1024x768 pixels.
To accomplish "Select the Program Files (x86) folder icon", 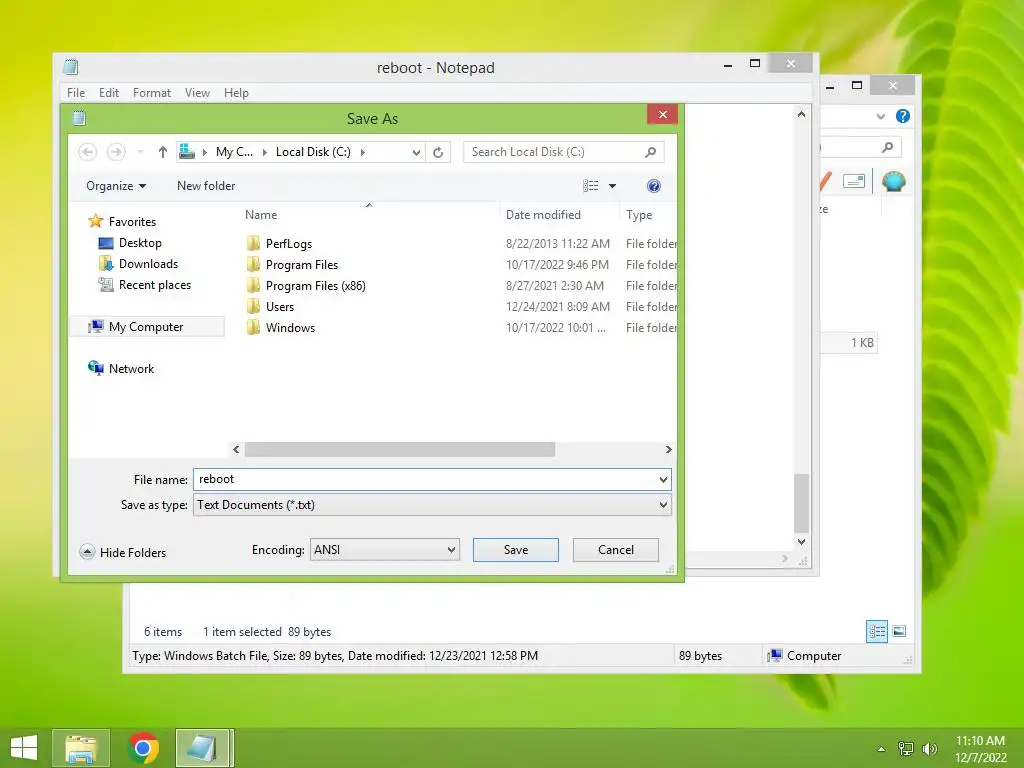I will click(253, 285).
